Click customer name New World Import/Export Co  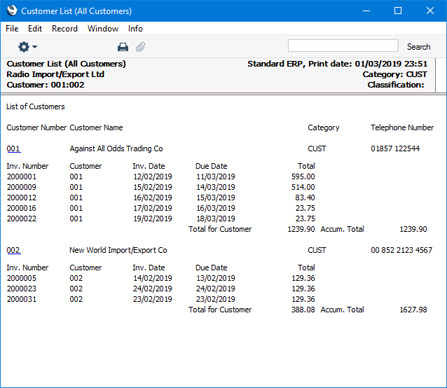click(x=118, y=250)
